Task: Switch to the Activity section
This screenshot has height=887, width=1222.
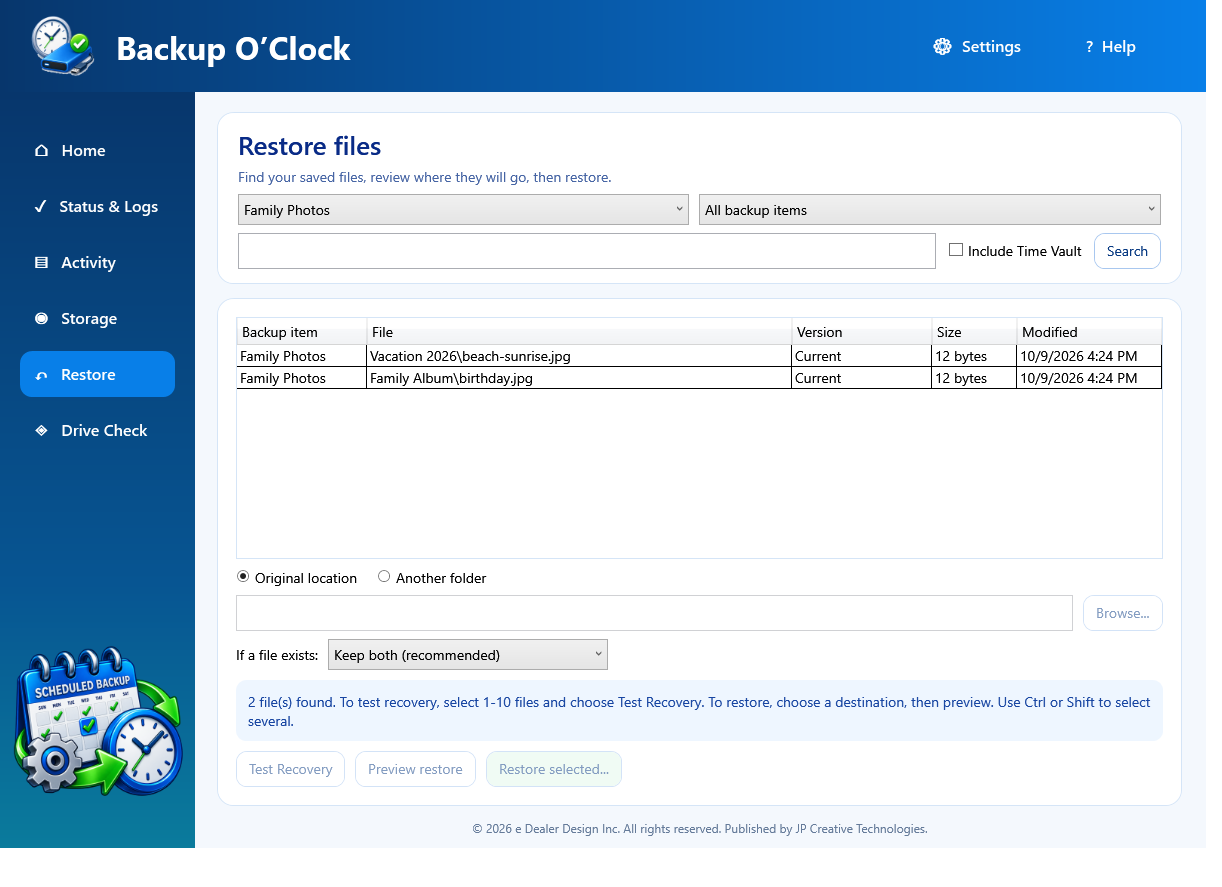Action: click(97, 263)
